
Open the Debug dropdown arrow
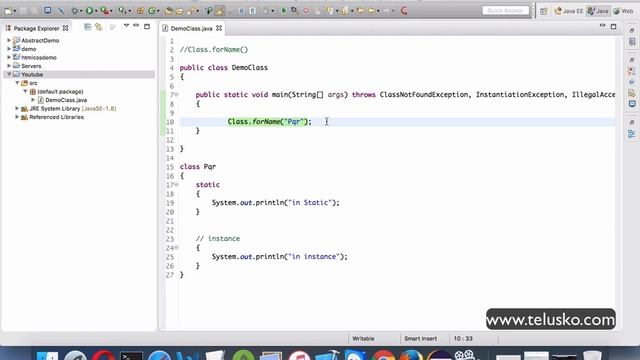[81, 11]
